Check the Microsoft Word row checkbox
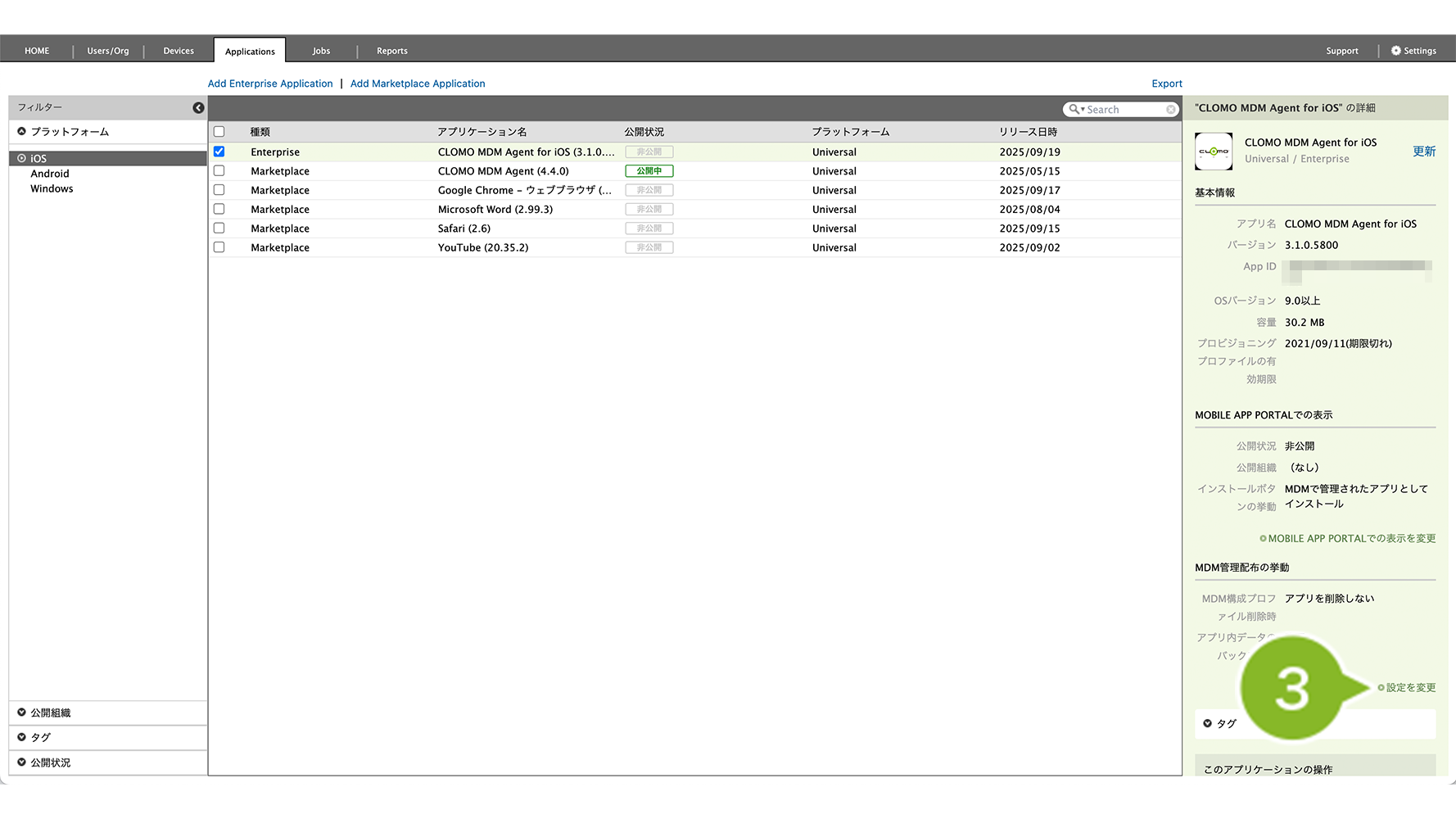Screen dimensions: 1456x819 [219, 209]
